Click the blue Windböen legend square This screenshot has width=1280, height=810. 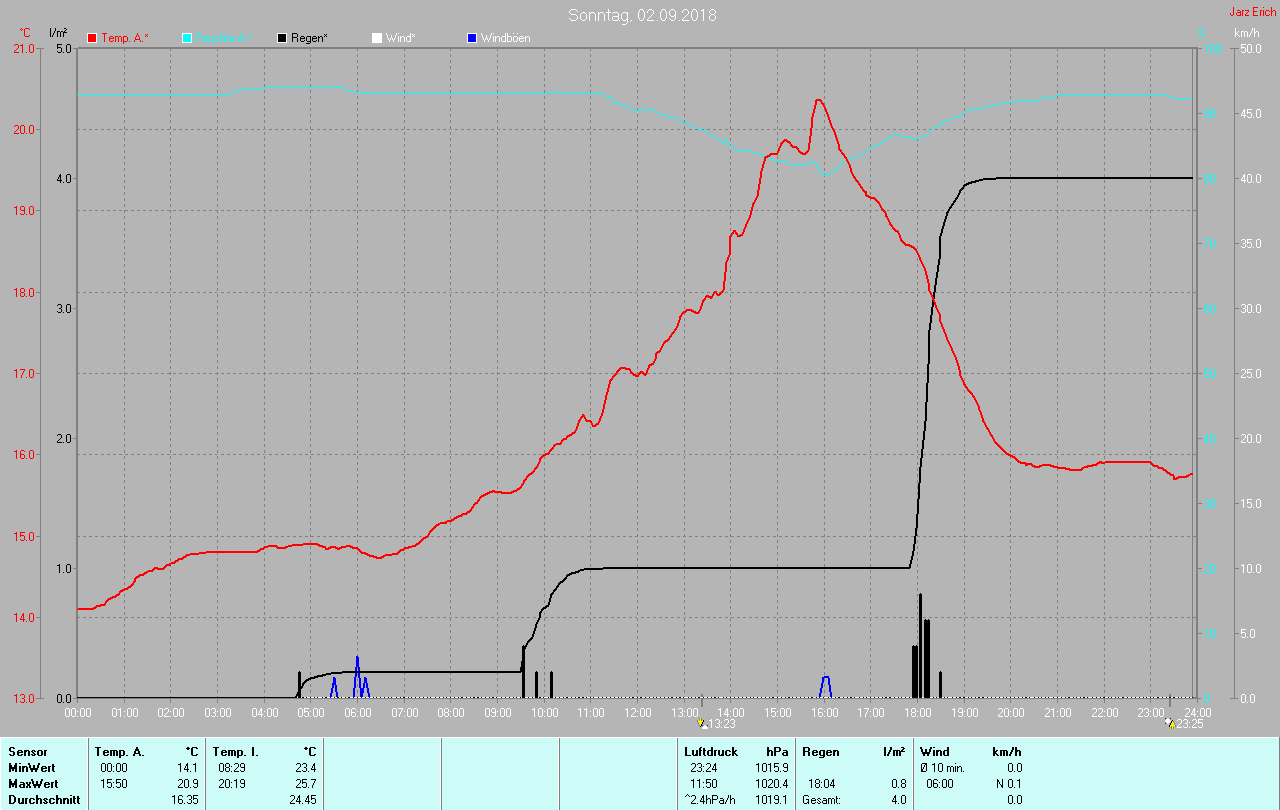pyautogui.click(x=472, y=38)
